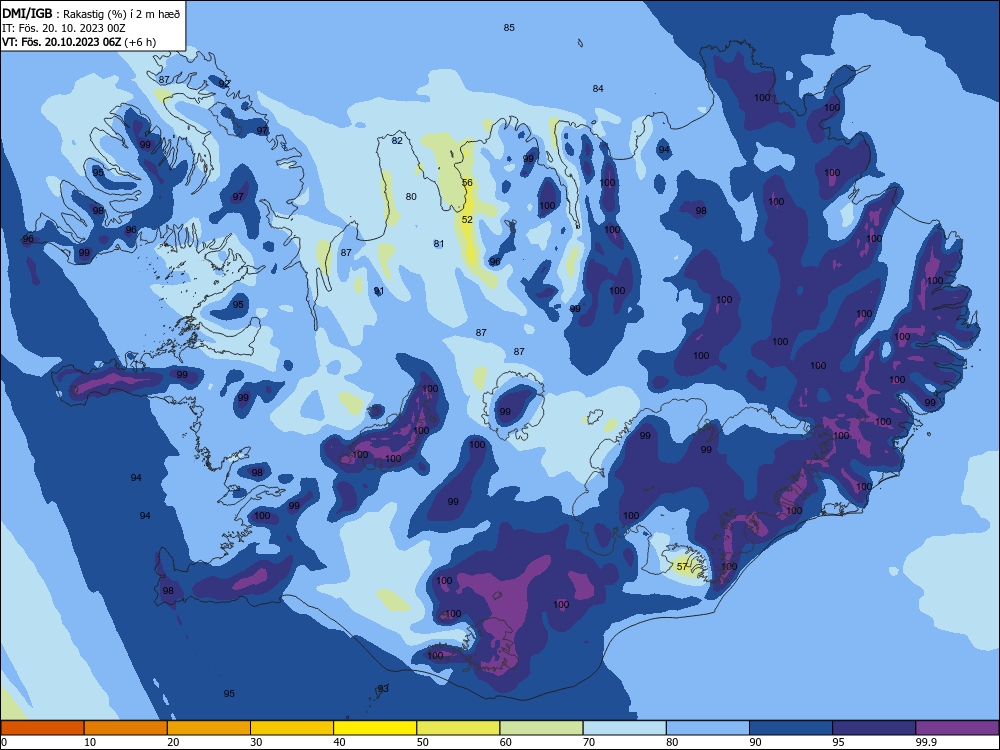This screenshot has width=1000, height=750.
Task: Click the map value '81' on the map
Action: pos(439,244)
